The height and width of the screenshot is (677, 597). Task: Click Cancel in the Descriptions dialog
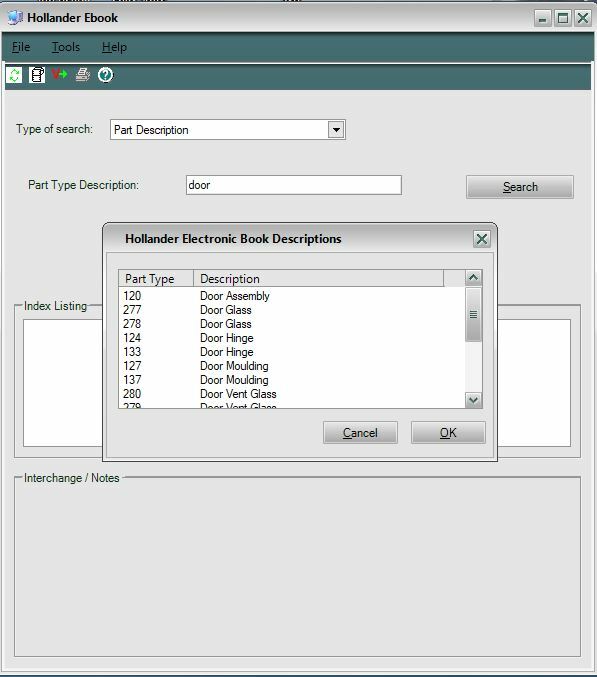(x=360, y=433)
